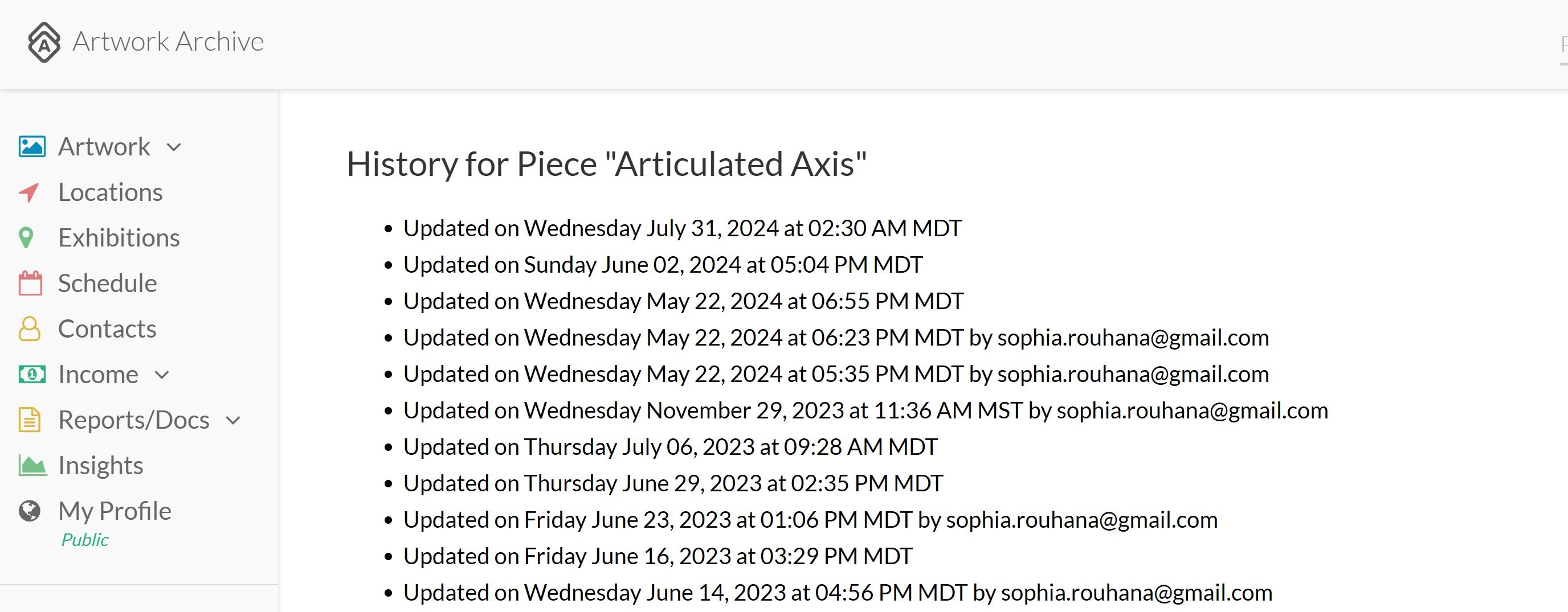Viewport: 1568px width, 612px height.
Task: Click the Reports/Docs document icon
Action: [29, 420]
